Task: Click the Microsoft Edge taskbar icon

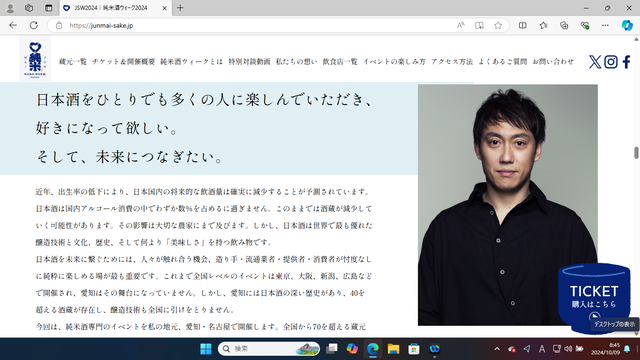Action: click(373, 349)
